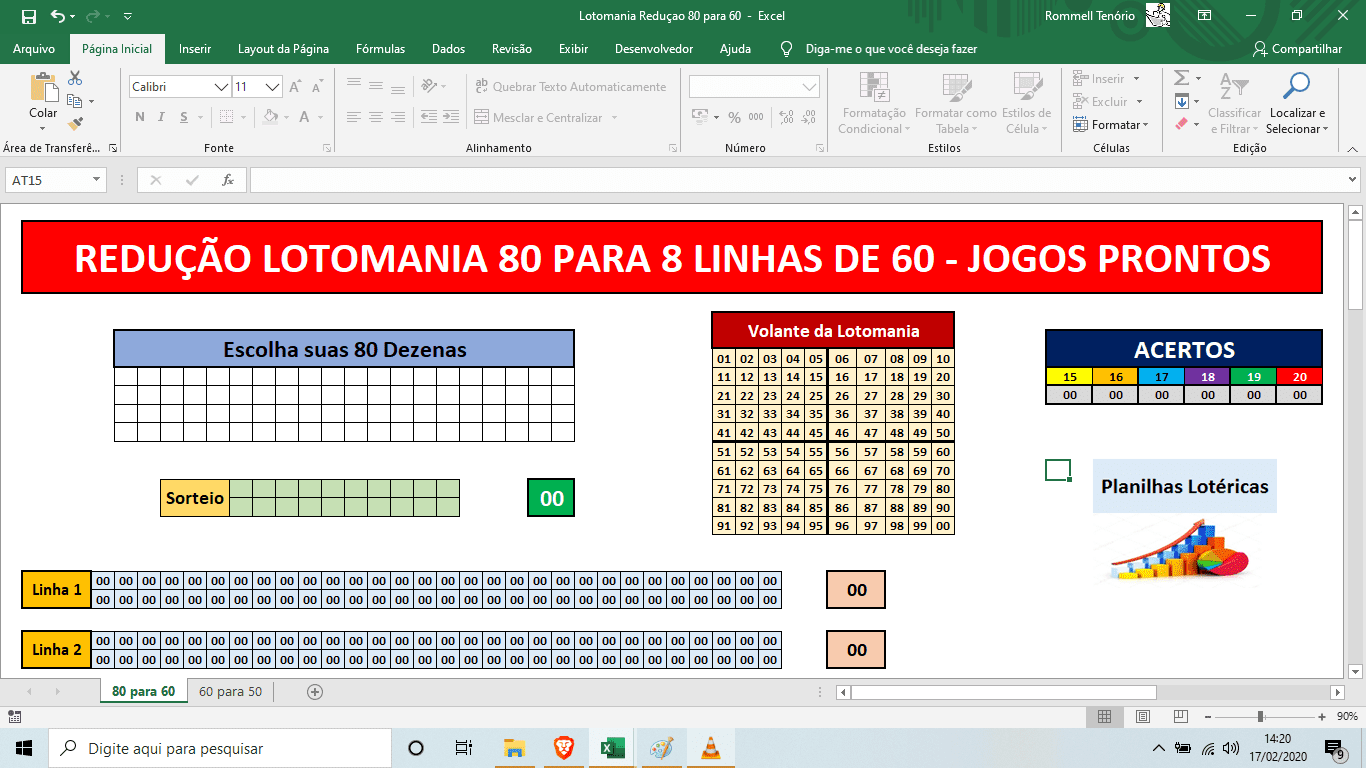Open the Calibri font name dropdown
The image size is (1366, 768).
tap(221, 87)
